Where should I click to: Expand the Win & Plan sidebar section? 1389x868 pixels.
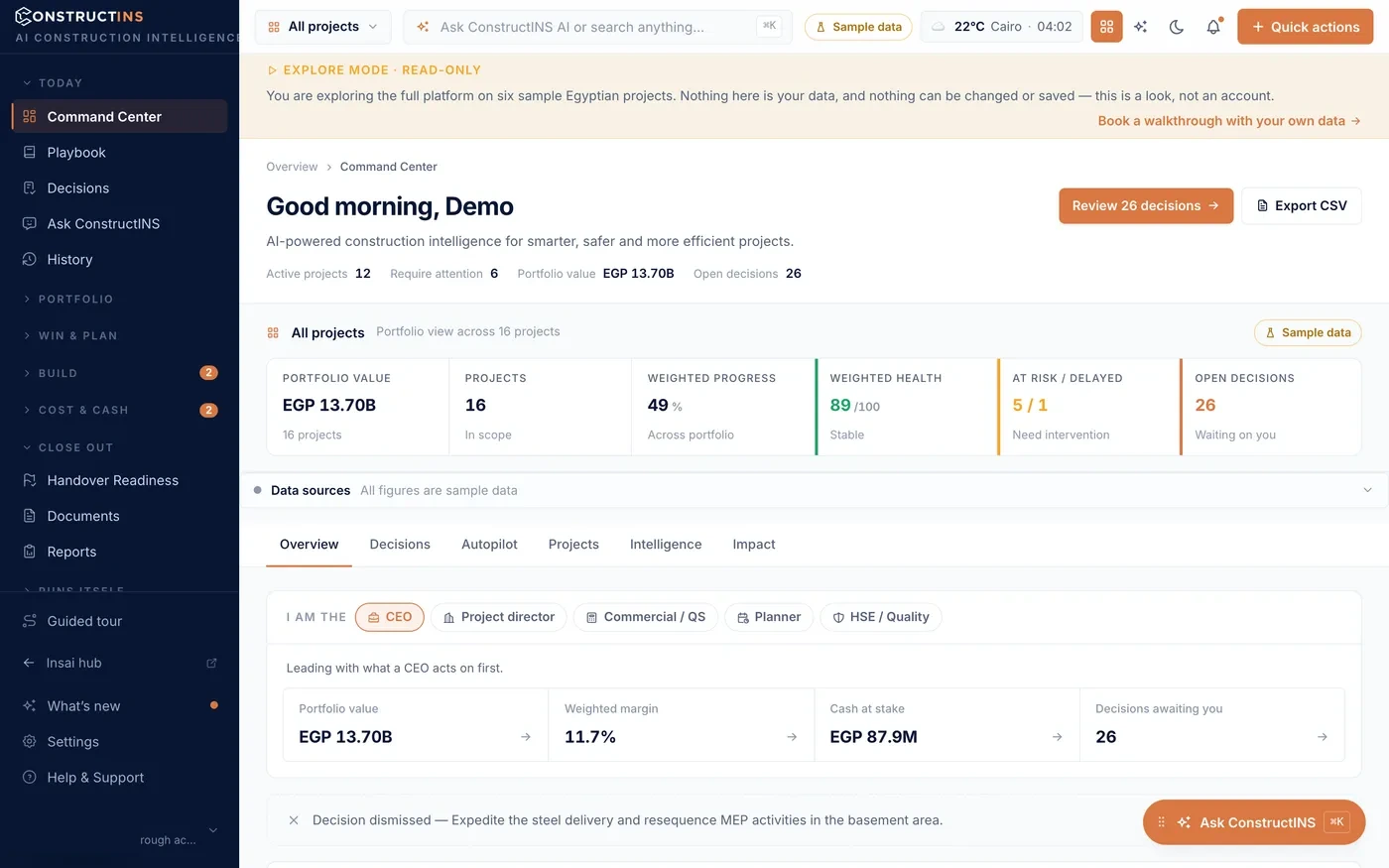tap(119, 335)
